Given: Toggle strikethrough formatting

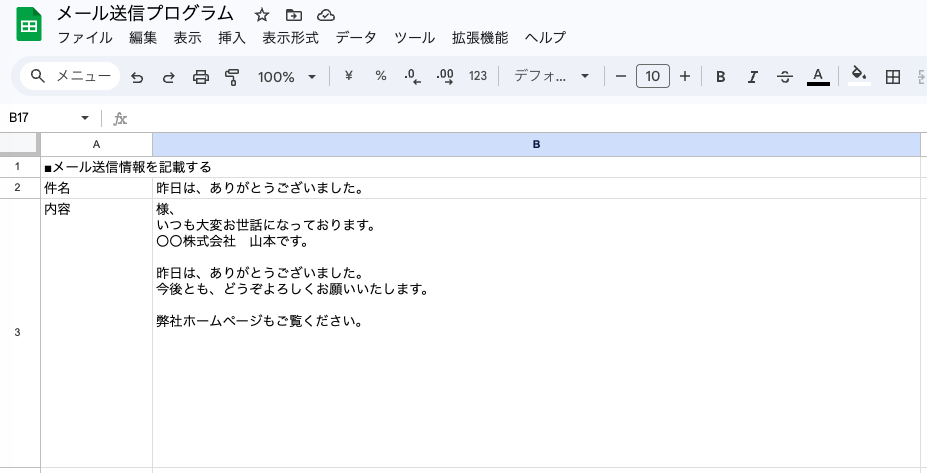Looking at the screenshot, I should pos(785,77).
